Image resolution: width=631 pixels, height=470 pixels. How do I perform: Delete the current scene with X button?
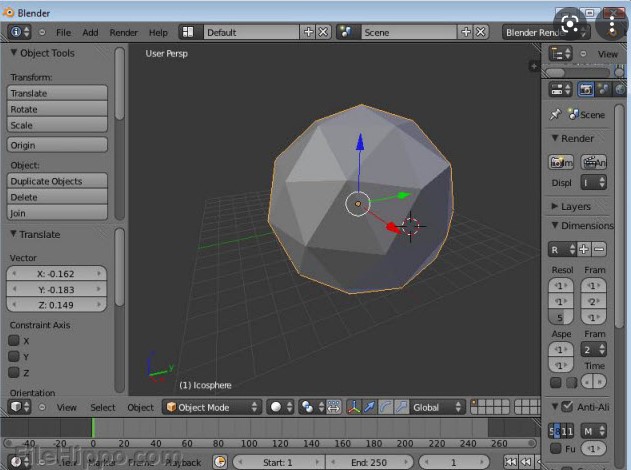pos(481,32)
